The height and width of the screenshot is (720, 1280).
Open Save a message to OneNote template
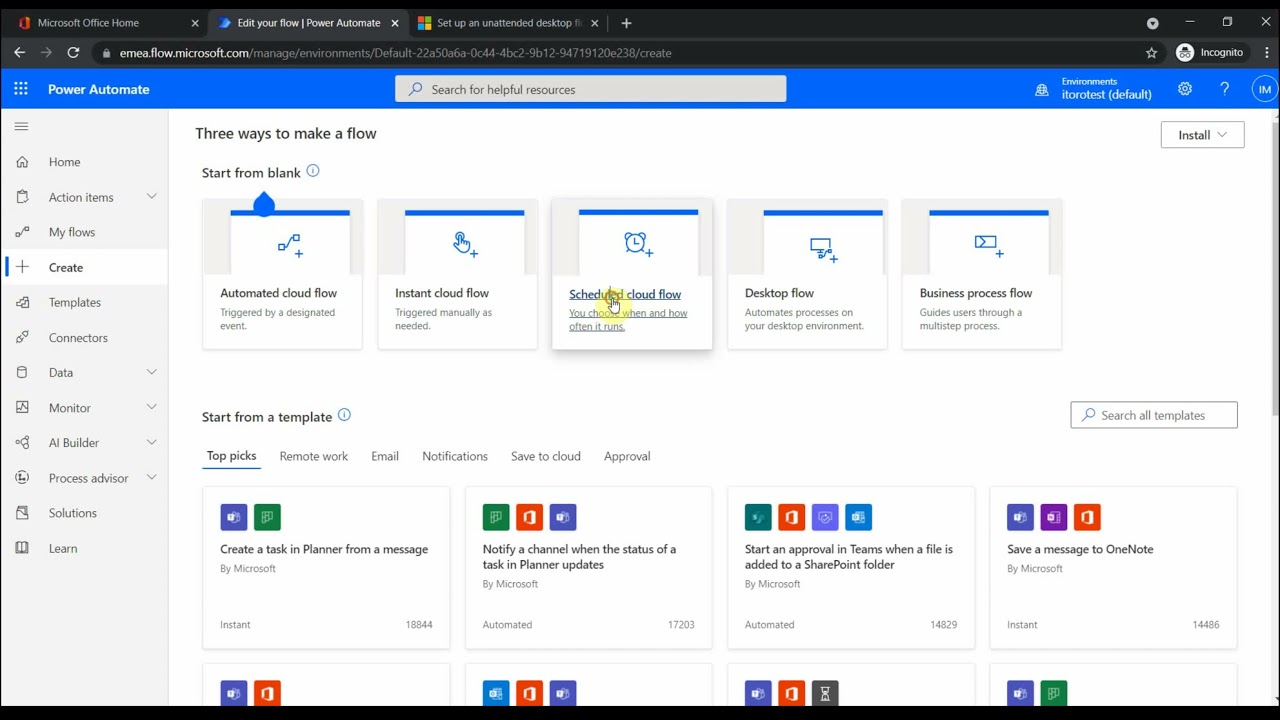1113,568
